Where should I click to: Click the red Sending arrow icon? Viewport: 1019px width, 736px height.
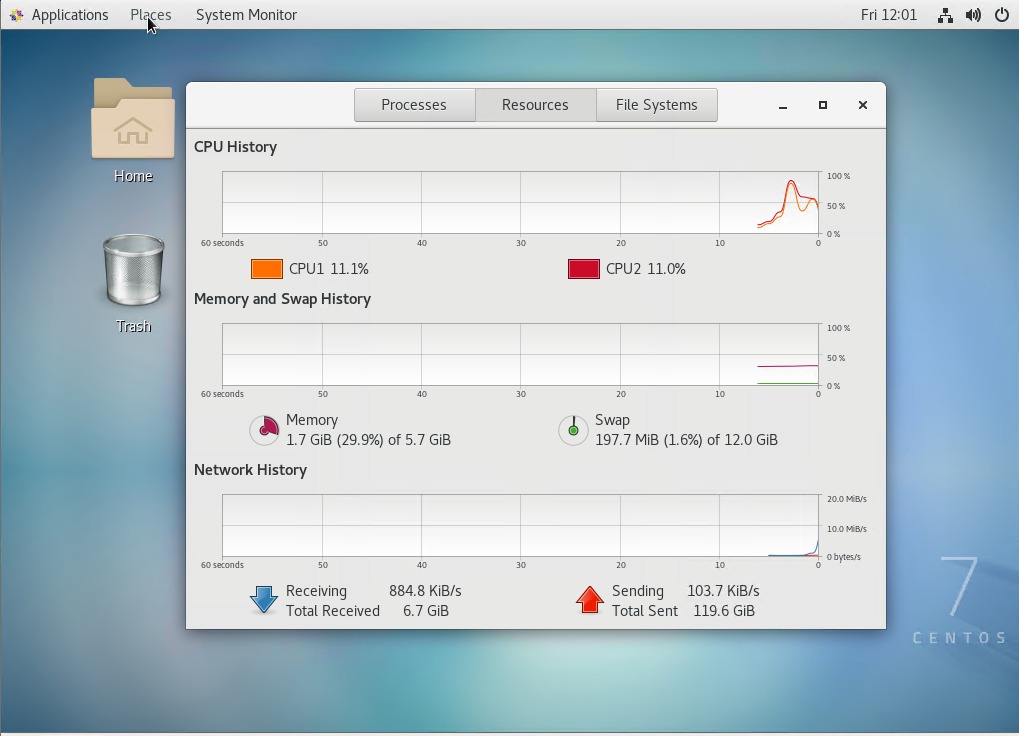[590, 600]
